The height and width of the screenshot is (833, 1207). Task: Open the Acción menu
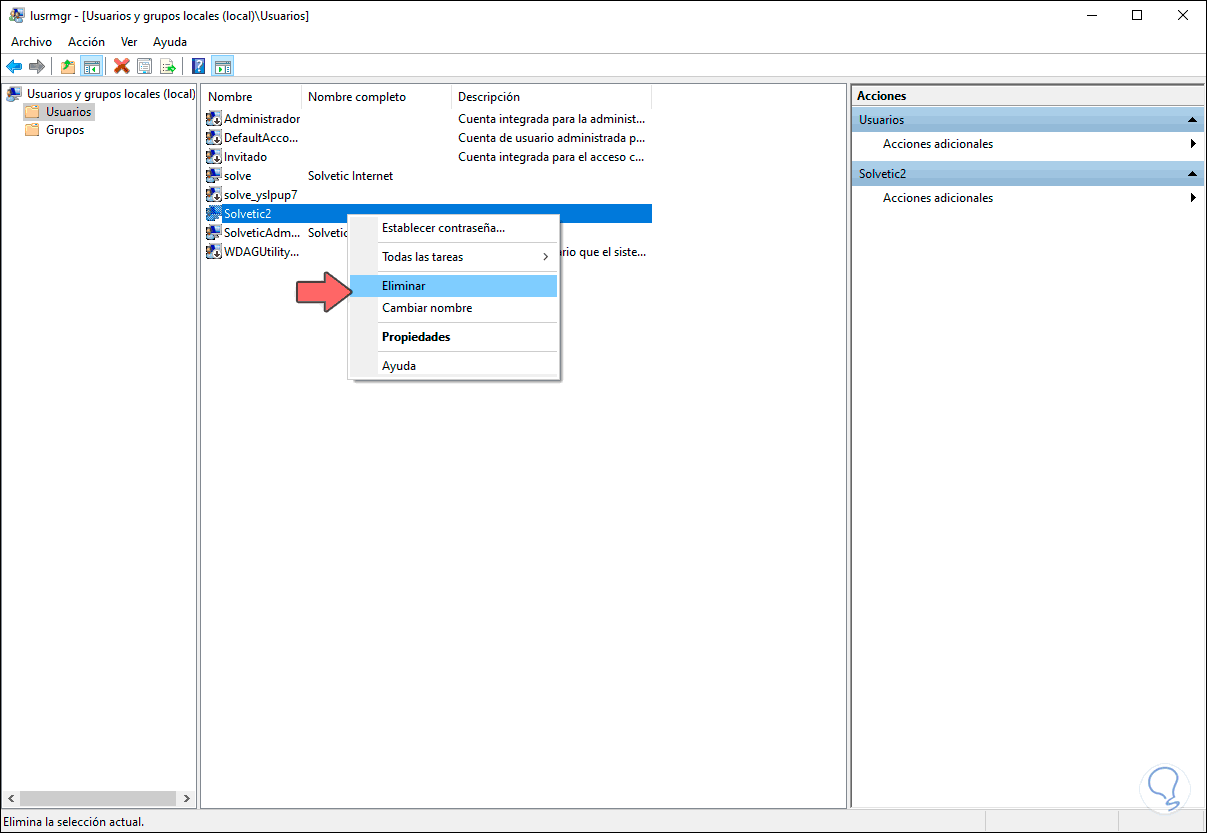coord(86,42)
